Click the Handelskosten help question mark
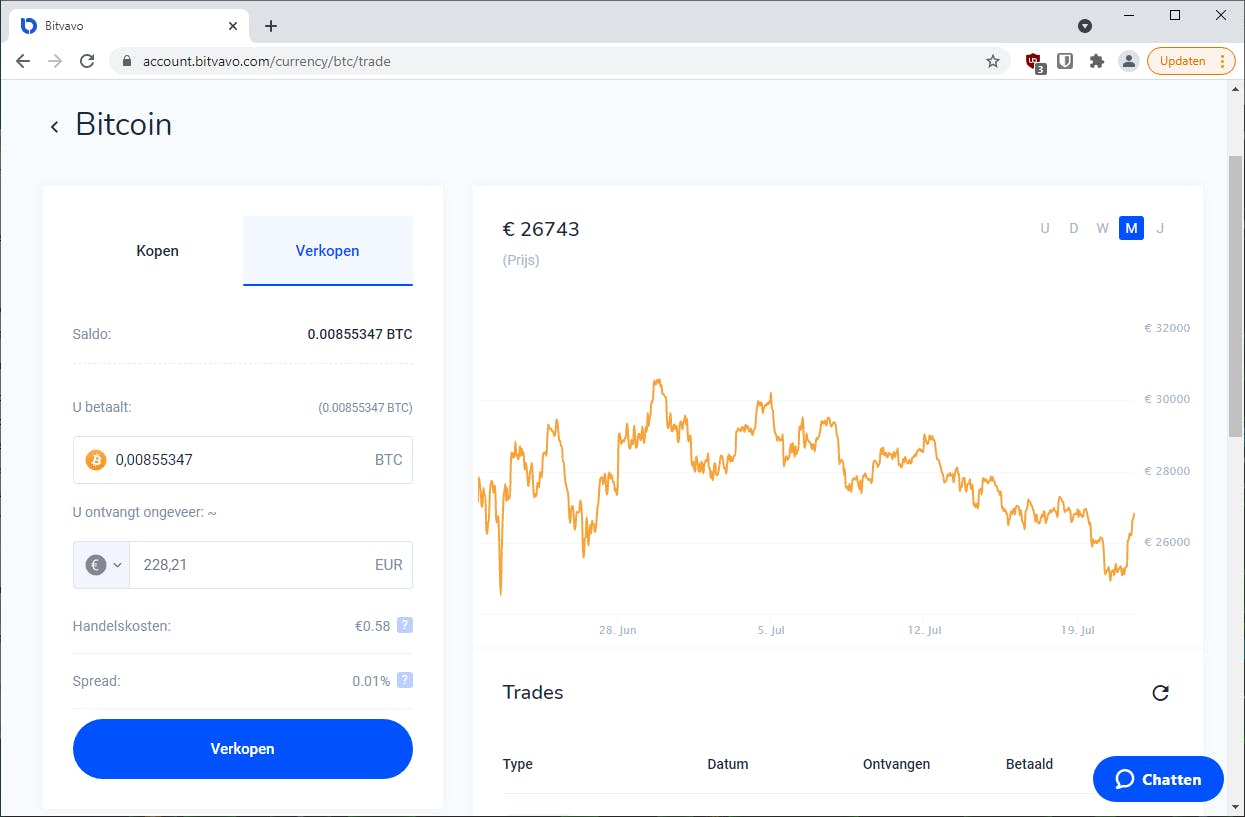The image size is (1245, 817). [405, 625]
